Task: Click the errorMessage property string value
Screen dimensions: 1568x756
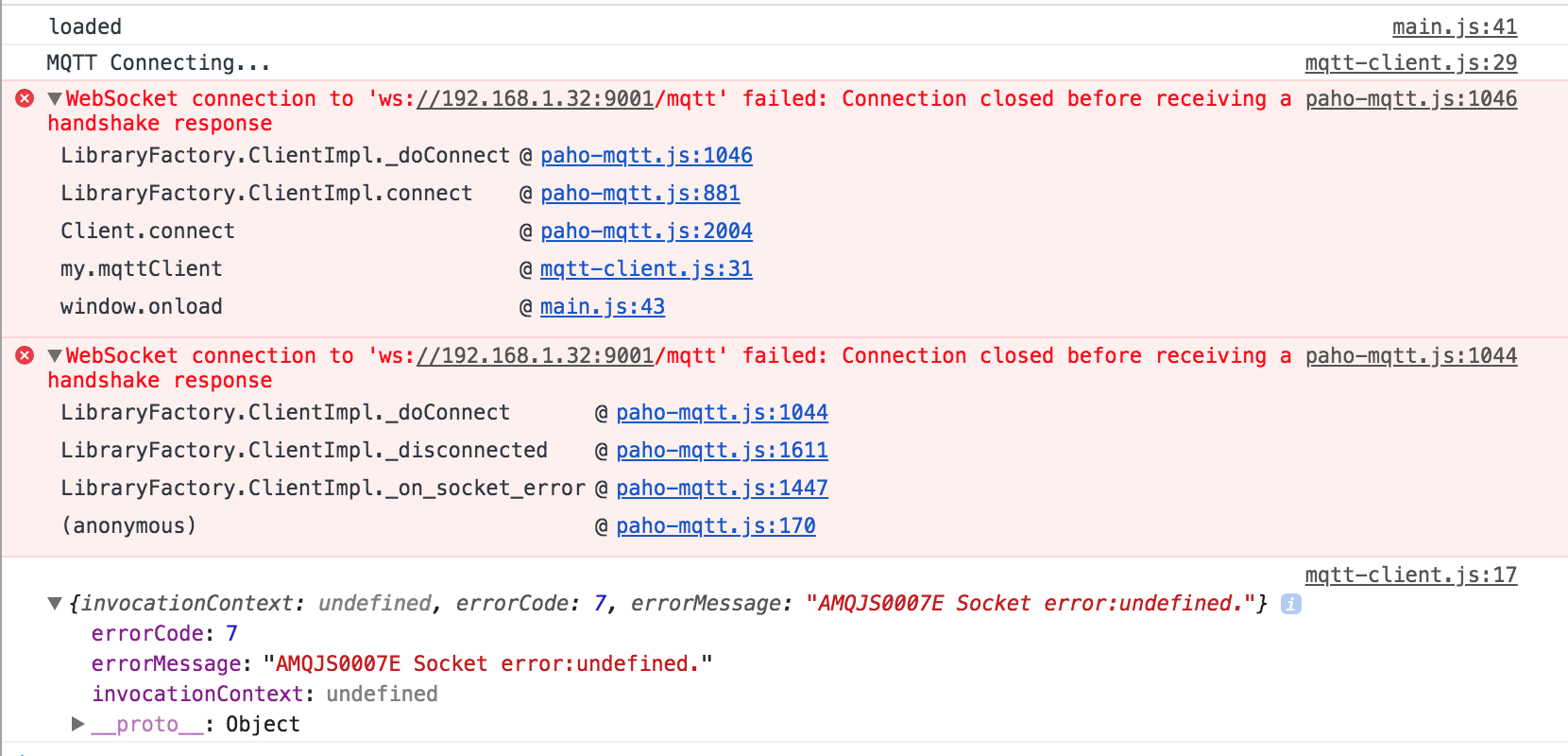Action: click(487, 663)
